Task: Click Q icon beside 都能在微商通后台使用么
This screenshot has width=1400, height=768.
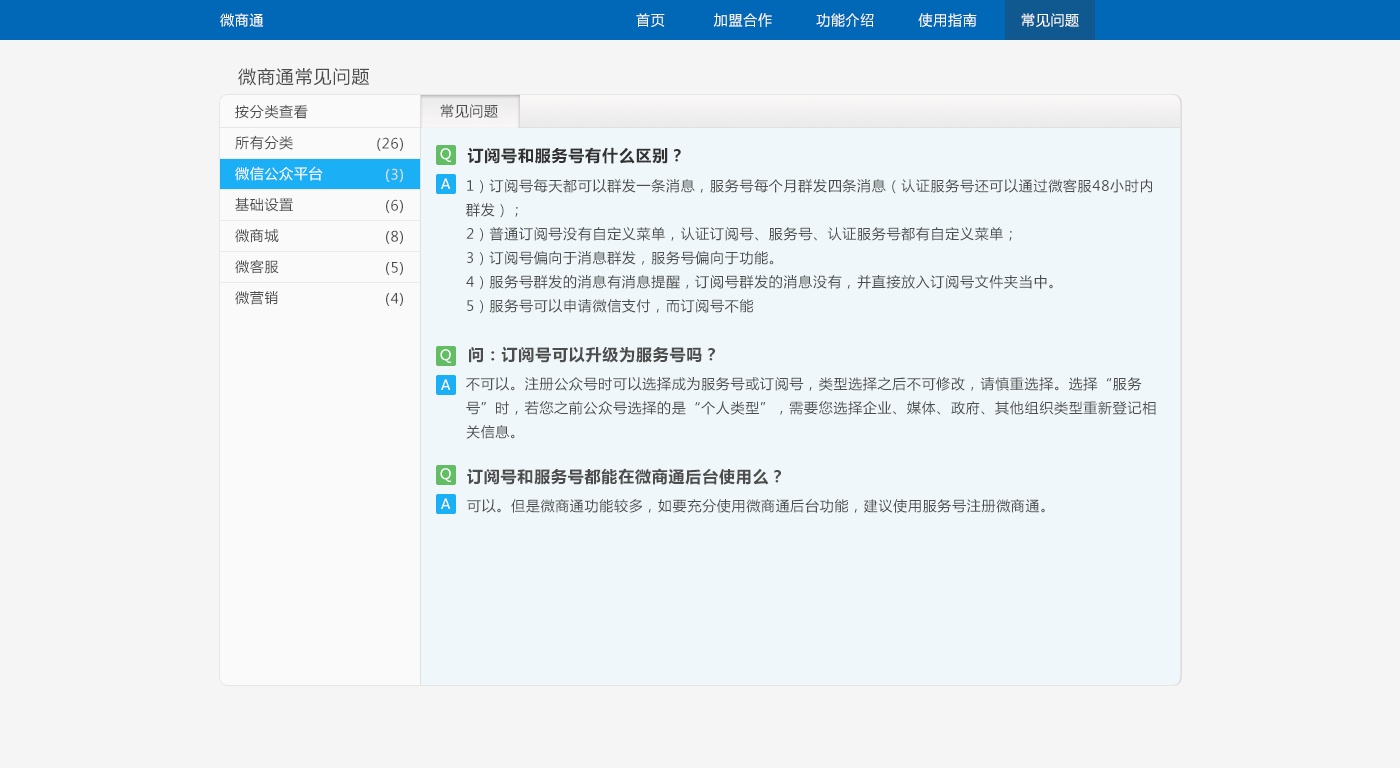Action: coord(446,475)
